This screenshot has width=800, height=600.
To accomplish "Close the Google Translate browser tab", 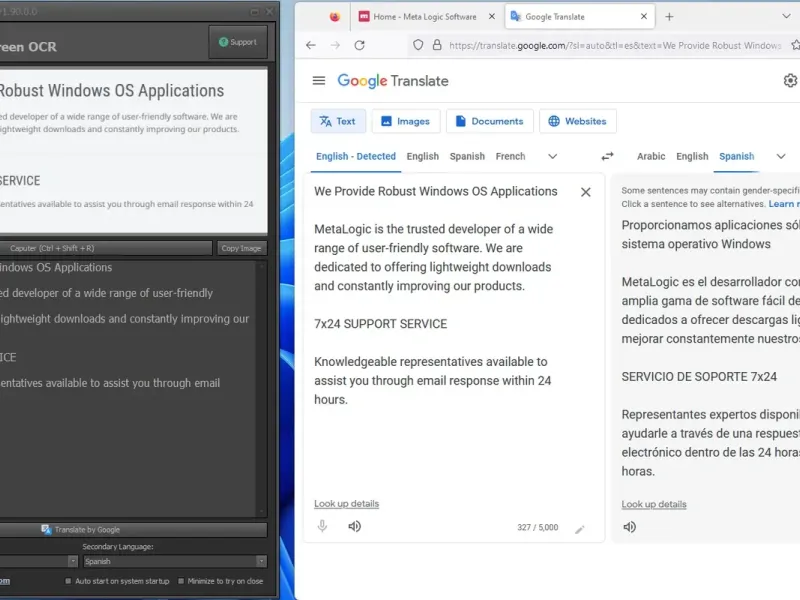I will click(x=644, y=16).
